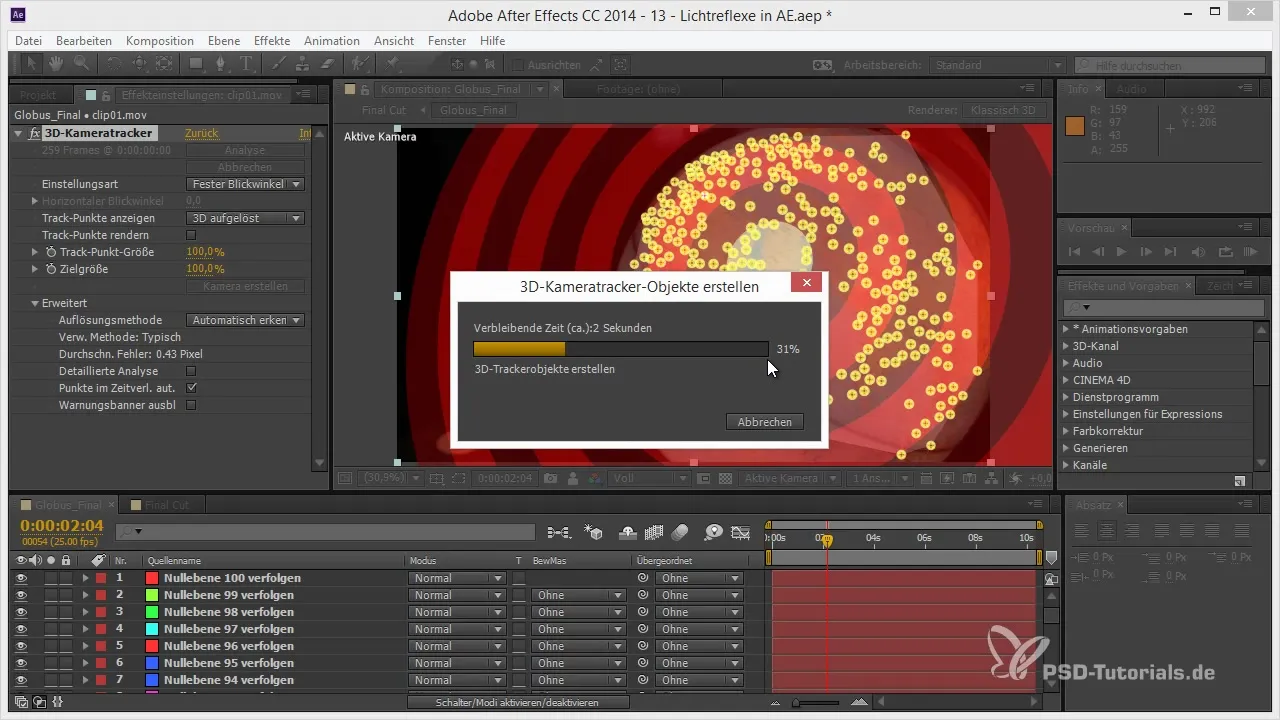The height and width of the screenshot is (720, 1280).
Task: Open the Fenster menu
Action: coord(447,41)
